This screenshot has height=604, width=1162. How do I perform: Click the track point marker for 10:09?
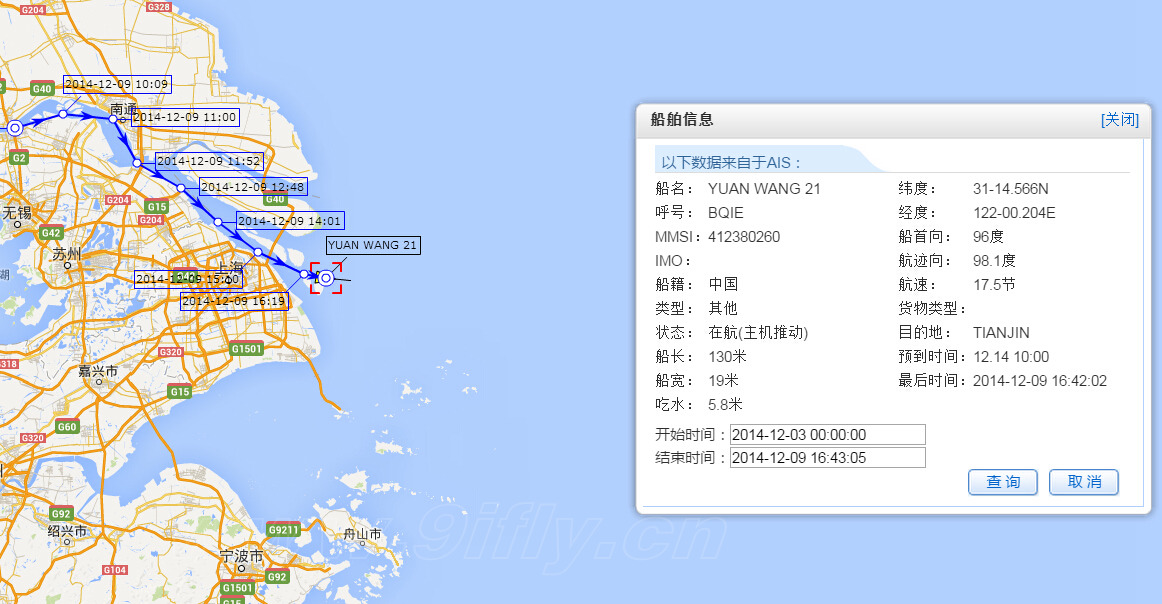click(x=63, y=114)
